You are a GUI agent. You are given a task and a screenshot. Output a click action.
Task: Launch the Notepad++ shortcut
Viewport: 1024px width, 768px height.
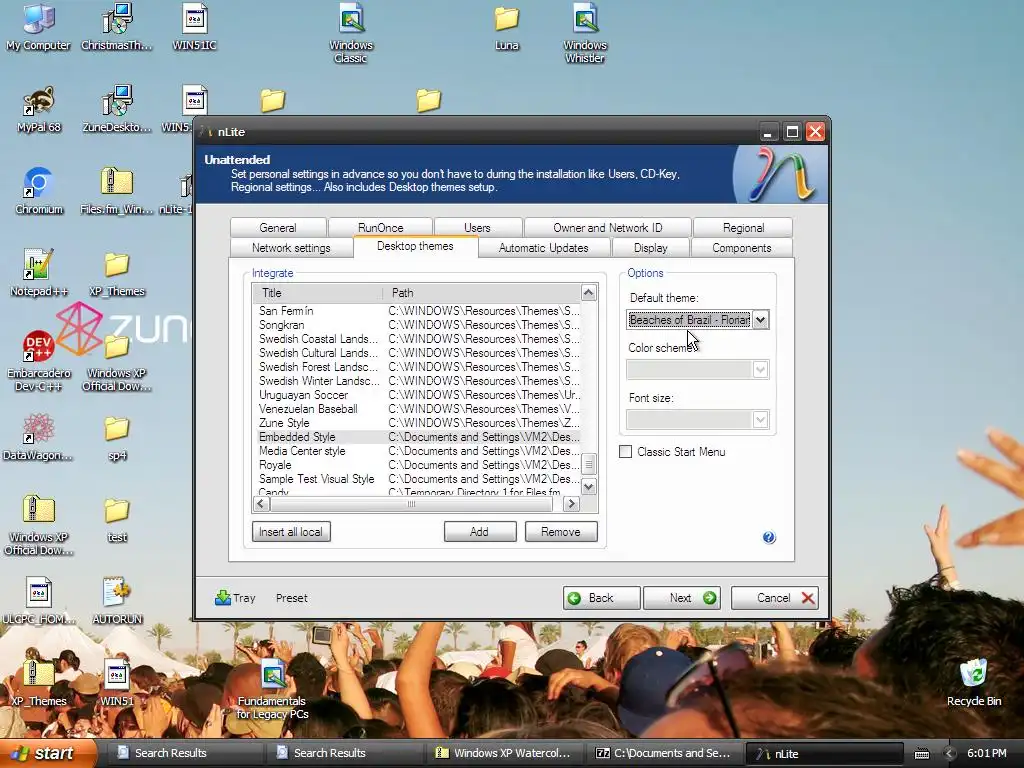[39, 273]
